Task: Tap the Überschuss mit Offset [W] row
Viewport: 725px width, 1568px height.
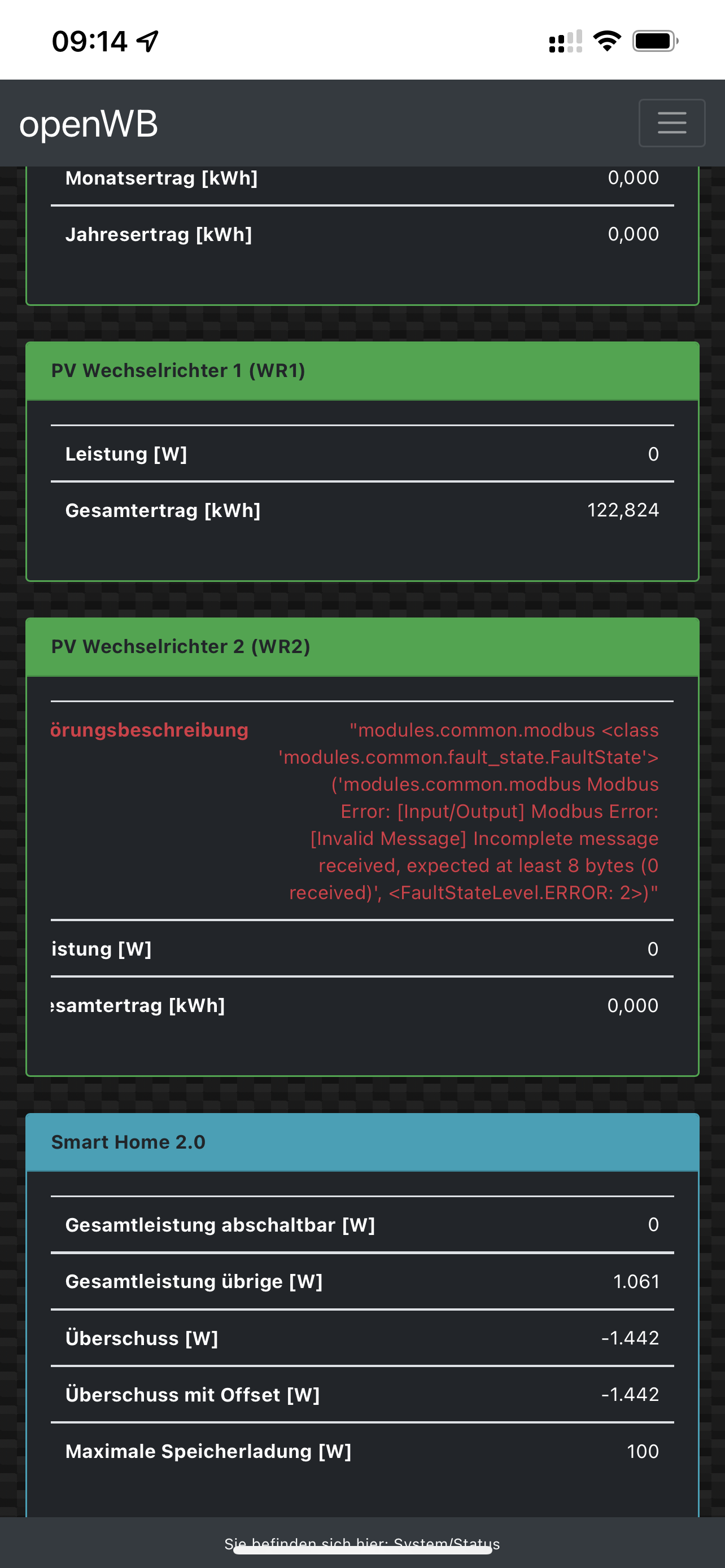Action: (361, 1395)
